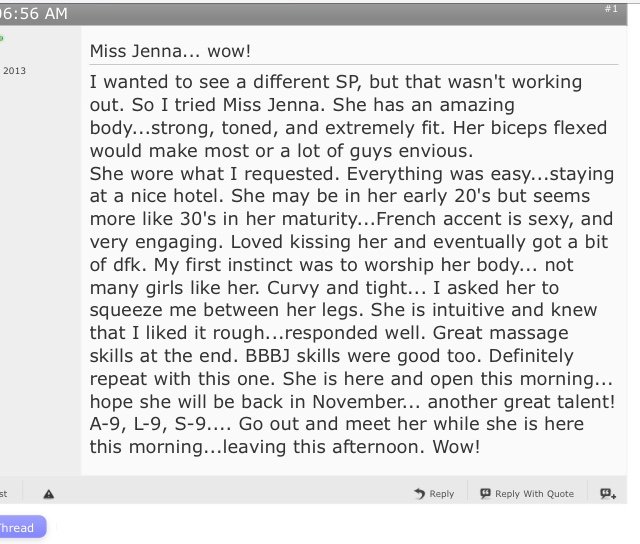Click the green online status indicator

point(1,38)
